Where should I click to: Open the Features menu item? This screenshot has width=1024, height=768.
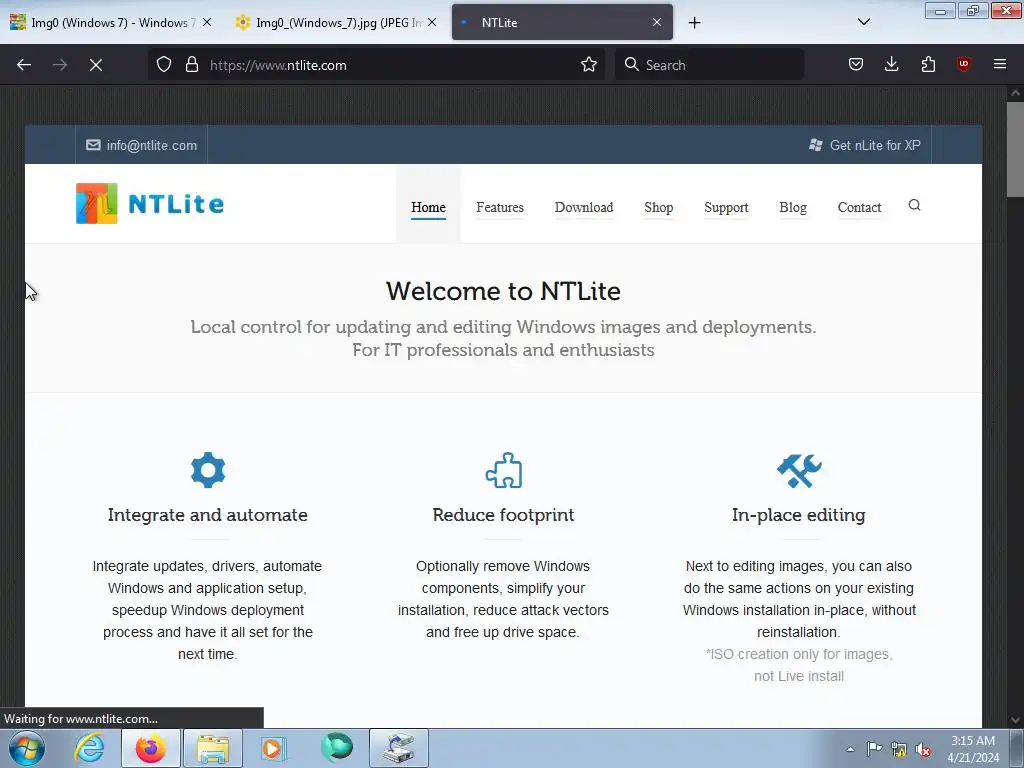(x=500, y=207)
